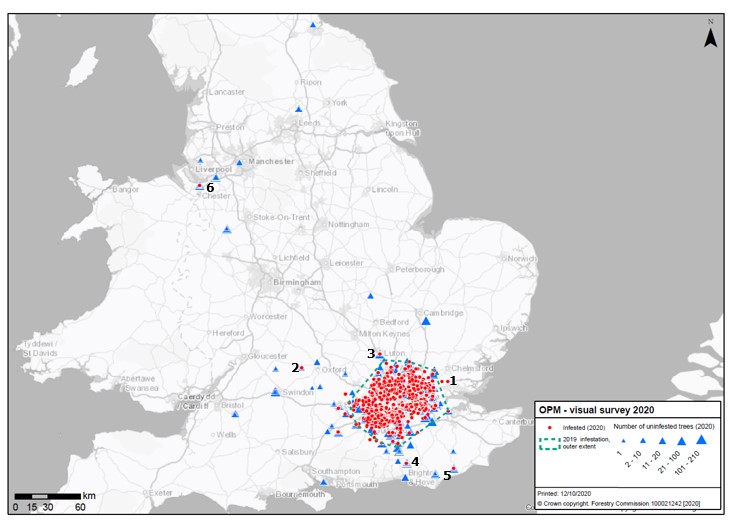
Task: Click the outlier site labeled number 3
Action: 379,357
